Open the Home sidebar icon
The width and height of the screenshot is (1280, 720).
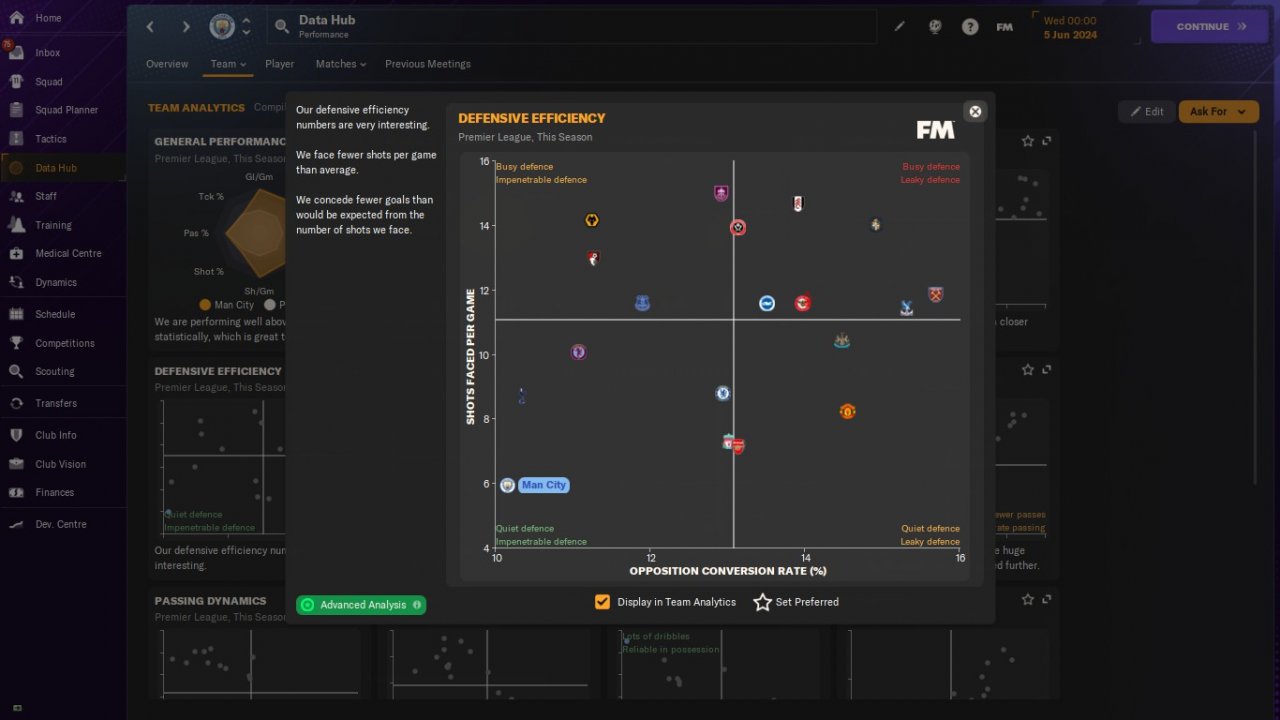[x=16, y=18]
